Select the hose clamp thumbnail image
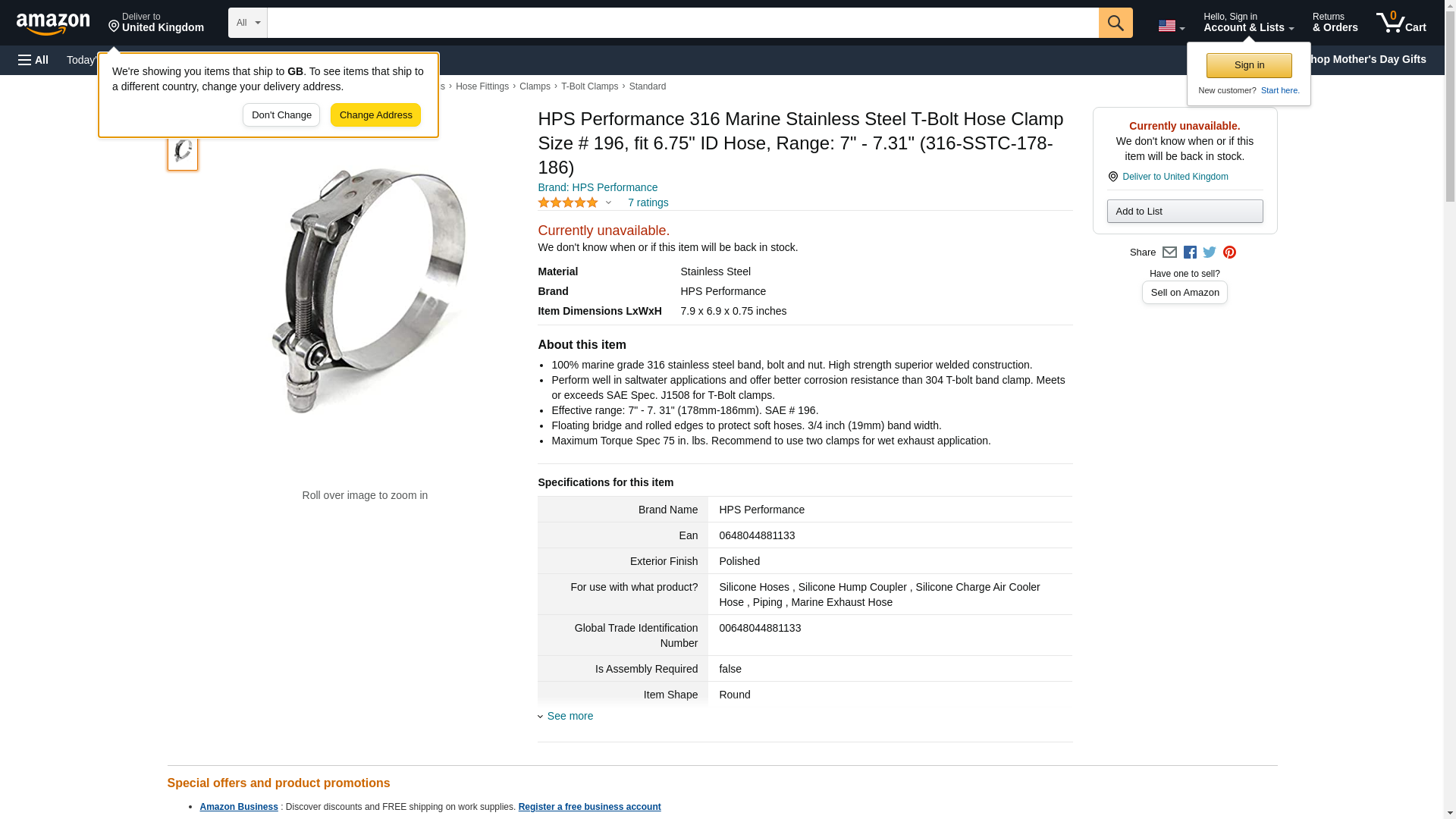 pos(183,150)
